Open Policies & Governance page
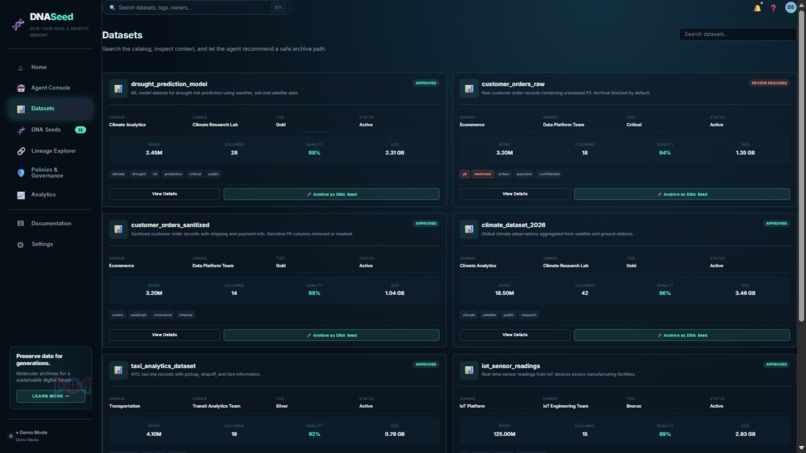806x453 pixels. pos(50,173)
